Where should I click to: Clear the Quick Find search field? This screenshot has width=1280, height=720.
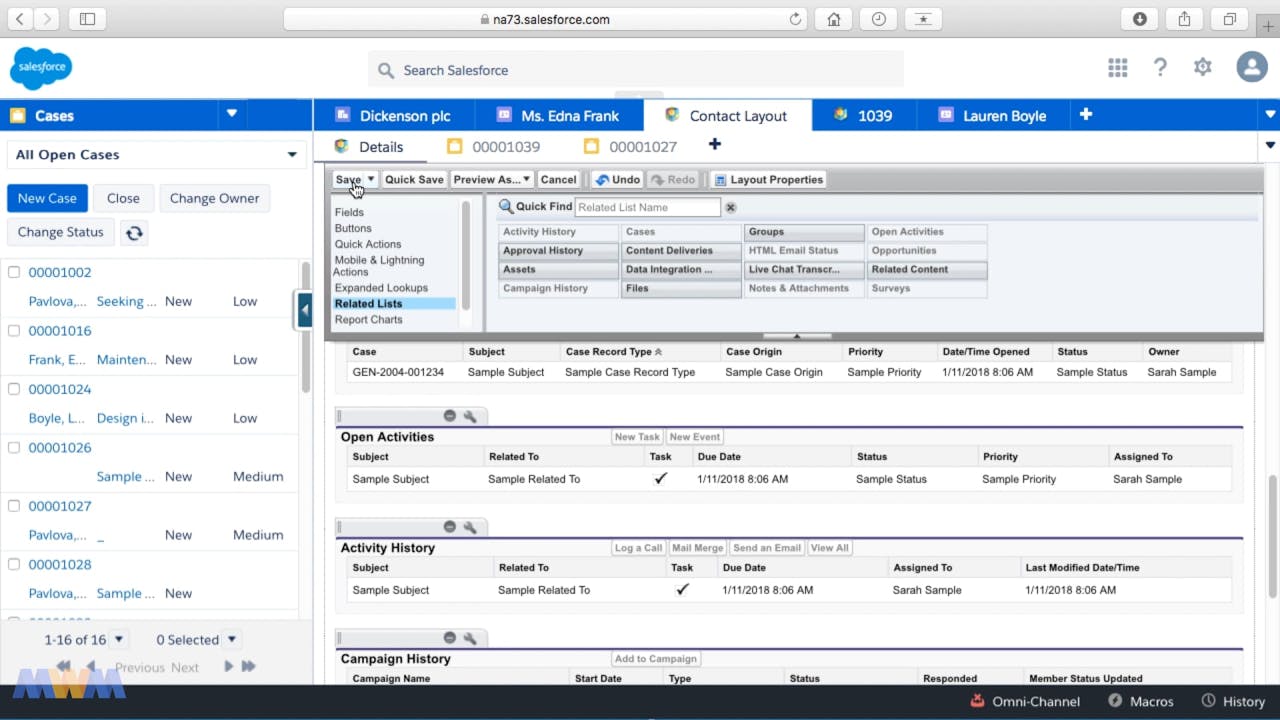(x=730, y=207)
